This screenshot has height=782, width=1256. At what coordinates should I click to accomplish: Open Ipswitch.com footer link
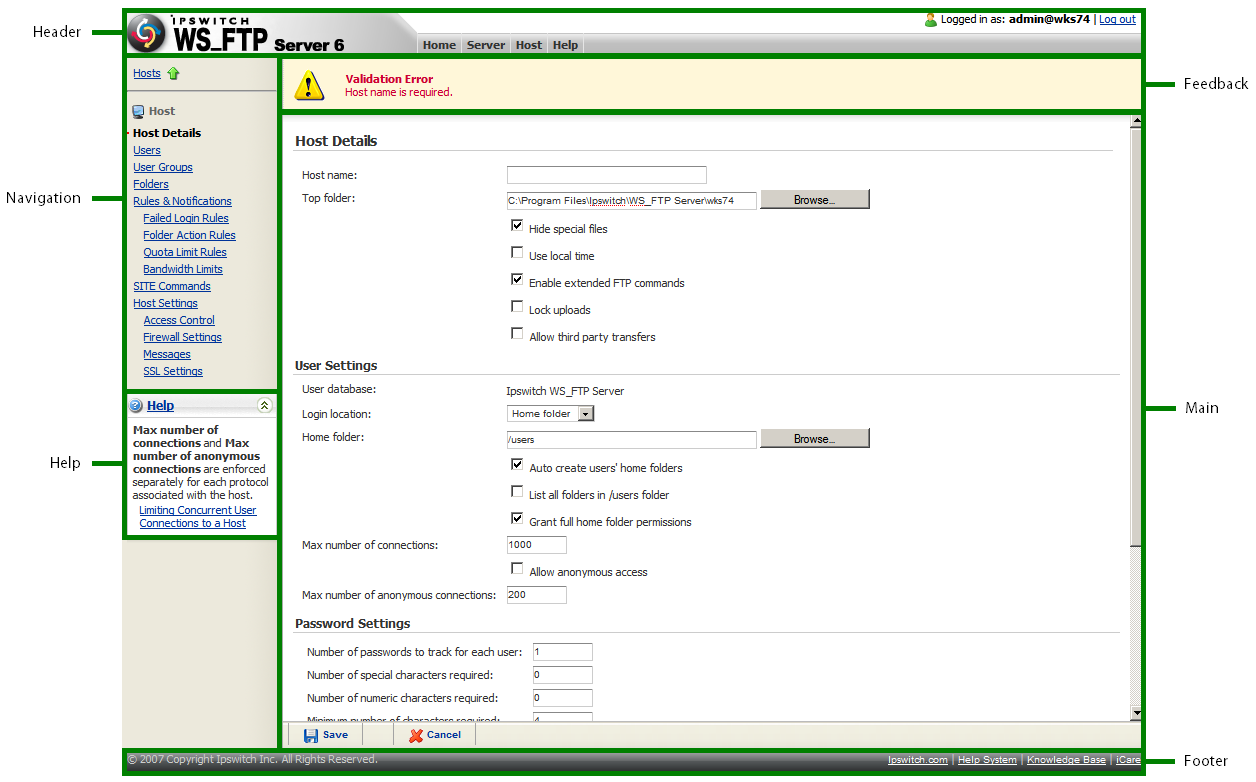click(x=918, y=760)
